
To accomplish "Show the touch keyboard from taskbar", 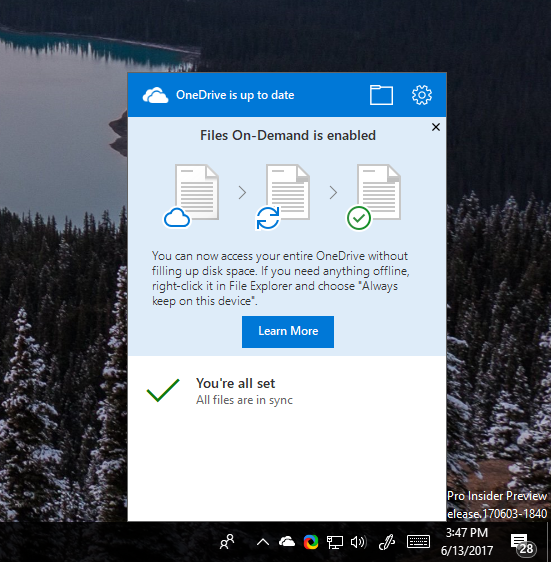I will click(x=418, y=542).
